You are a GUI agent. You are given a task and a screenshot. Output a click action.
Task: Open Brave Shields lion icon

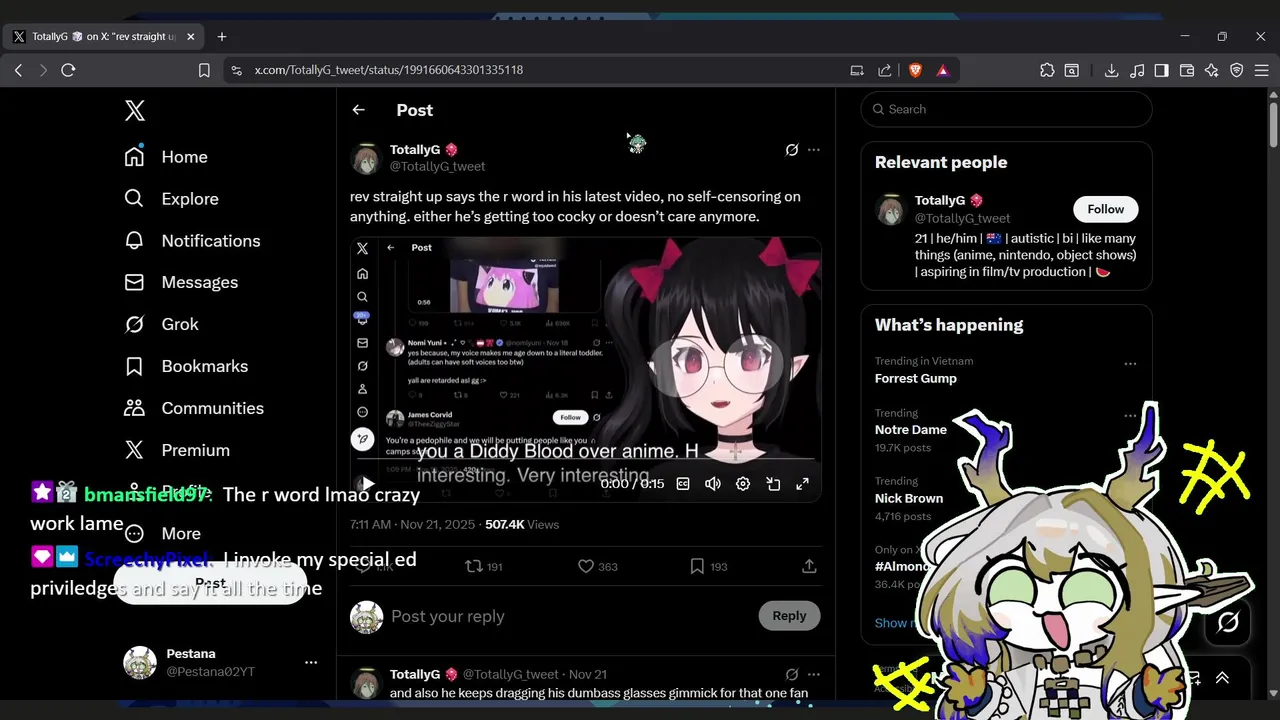tap(915, 70)
